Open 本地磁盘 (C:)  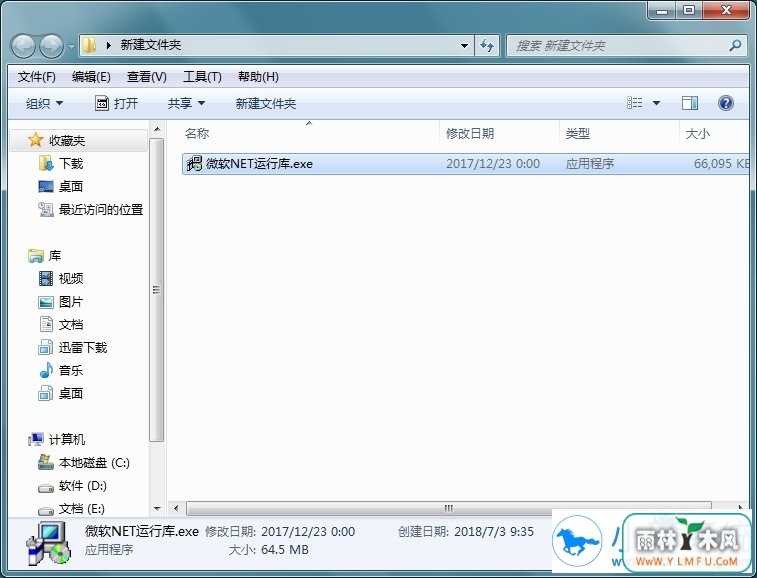pos(94,463)
